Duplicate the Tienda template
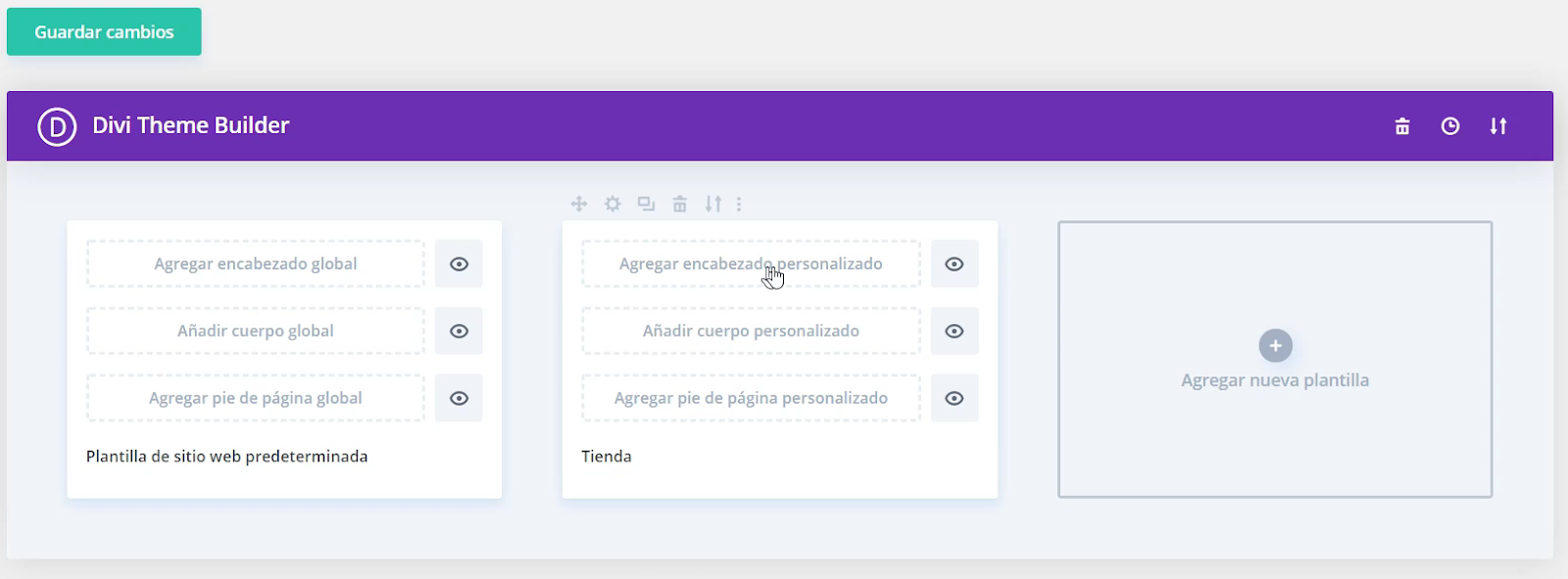This screenshot has width=1568, height=579. [646, 204]
